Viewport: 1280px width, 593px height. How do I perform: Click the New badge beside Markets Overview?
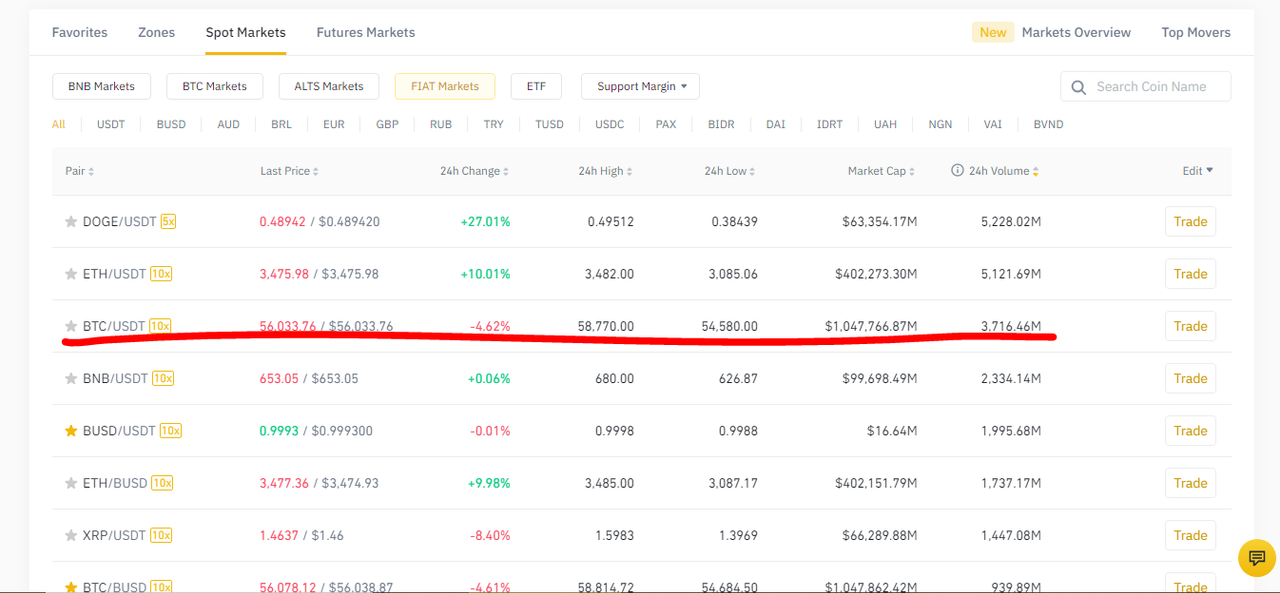[993, 32]
